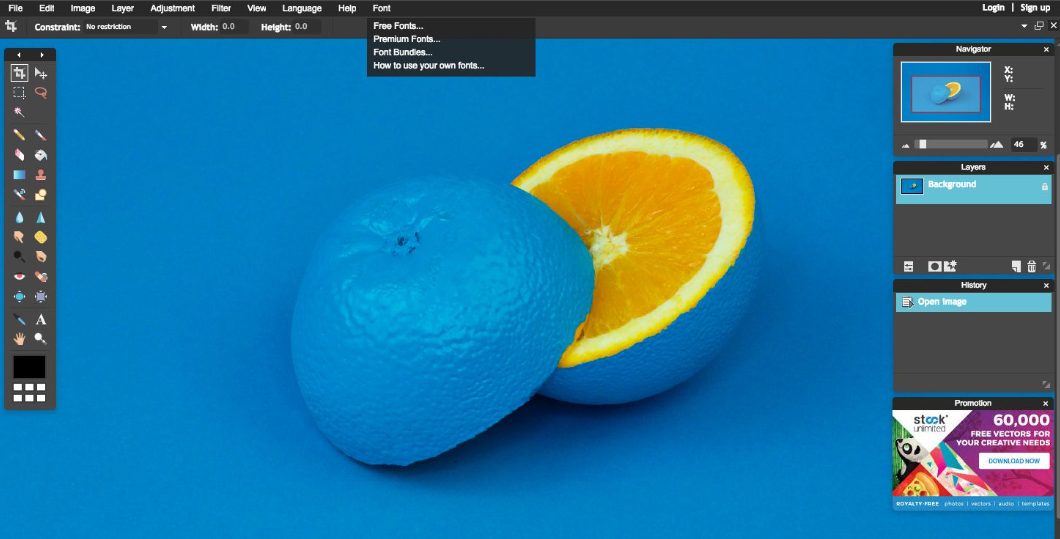This screenshot has height=539, width=1060.
Task: Select the Crop tool
Action: click(x=20, y=73)
